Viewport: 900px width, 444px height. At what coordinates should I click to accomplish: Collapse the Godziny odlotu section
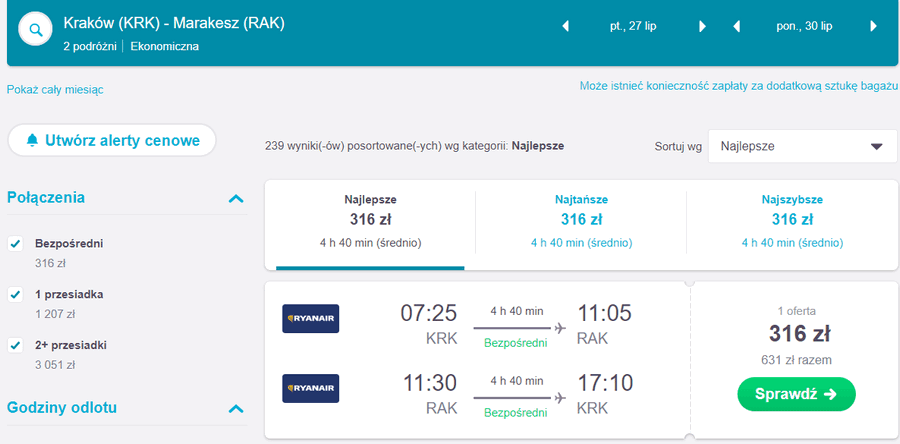(236, 409)
